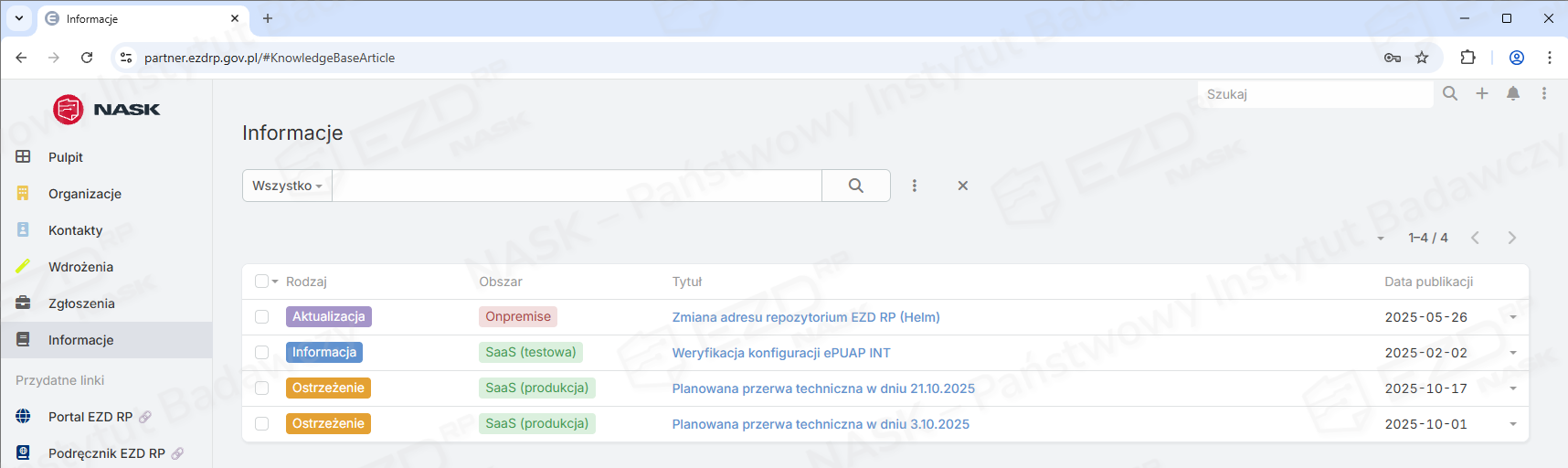Click the NASK logo
1568x468 pixels.
click(x=106, y=110)
